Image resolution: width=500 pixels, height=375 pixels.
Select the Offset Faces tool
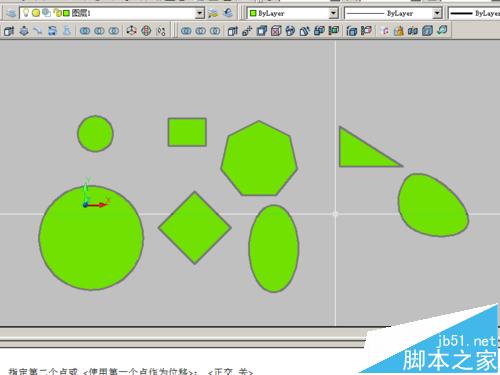[262, 31]
